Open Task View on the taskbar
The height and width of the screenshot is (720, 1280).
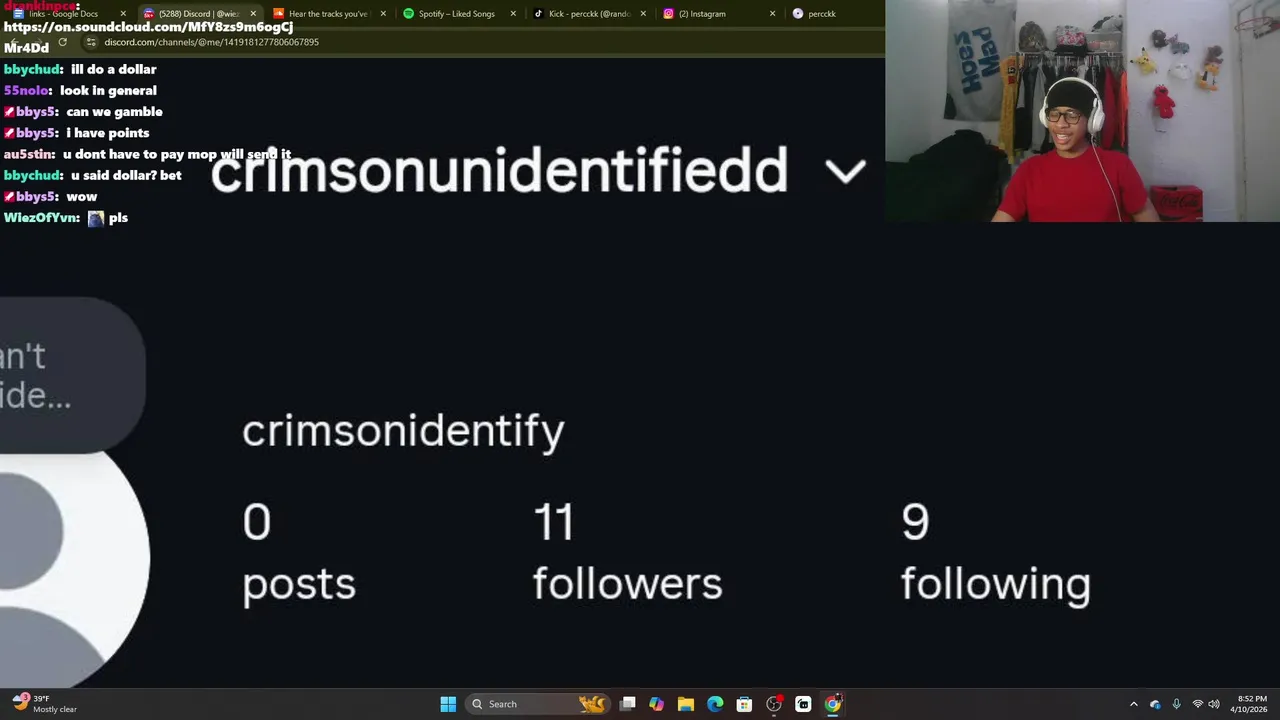coord(628,704)
